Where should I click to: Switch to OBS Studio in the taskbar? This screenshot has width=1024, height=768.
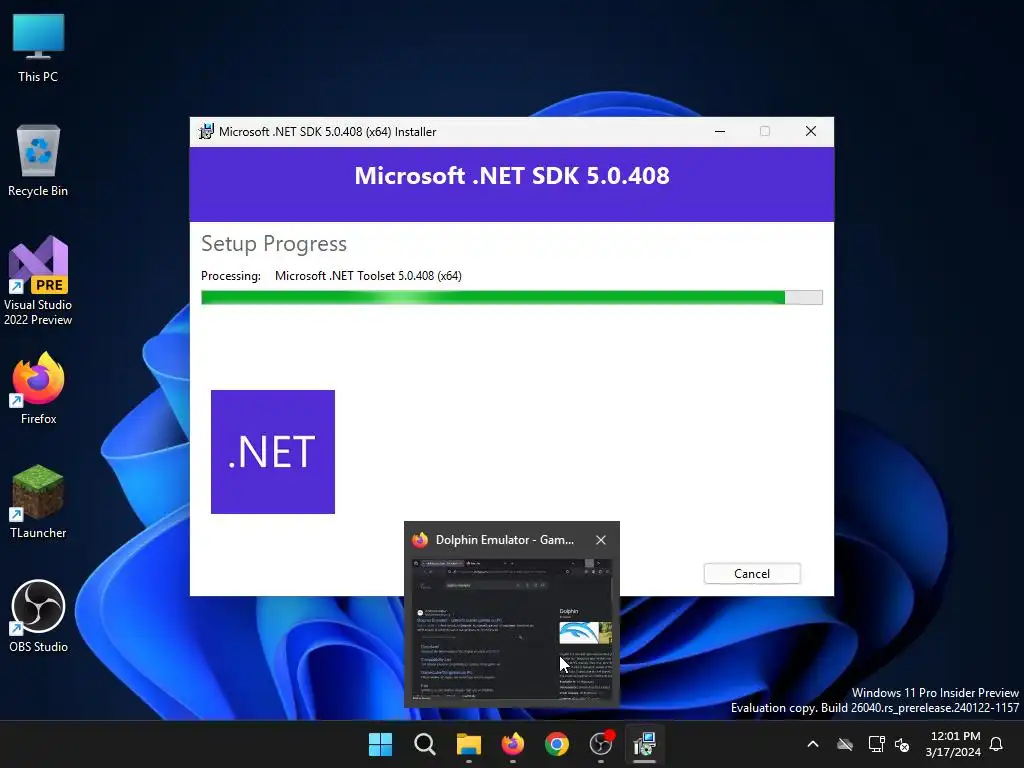click(x=601, y=744)
